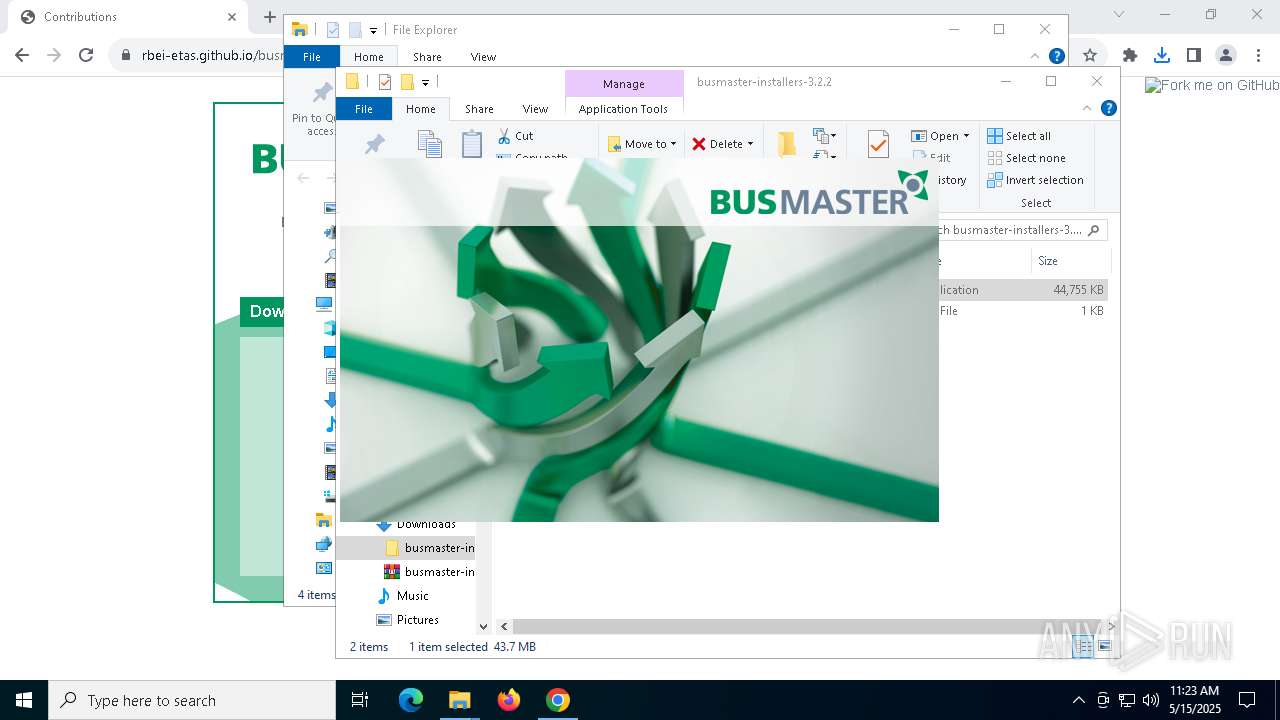This screenshot has height=720, width=1280.
Task: Switch to Home tab in busmaster-installers window
Action: (x=421, y=109)
